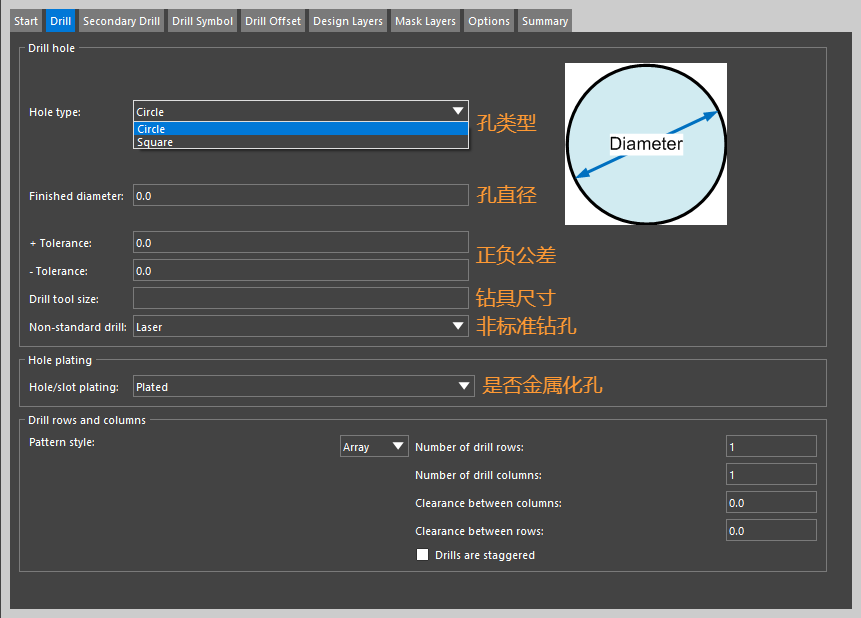This screenshot has width=861, height=618.
Task: Enable Drills are staggered checkbox
Action: 422,555
